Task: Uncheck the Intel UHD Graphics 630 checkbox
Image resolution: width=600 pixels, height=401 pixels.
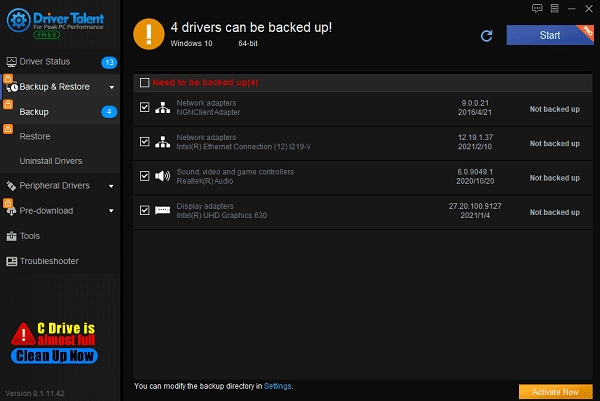Action: pyautogui.click(x=145, y=210)
